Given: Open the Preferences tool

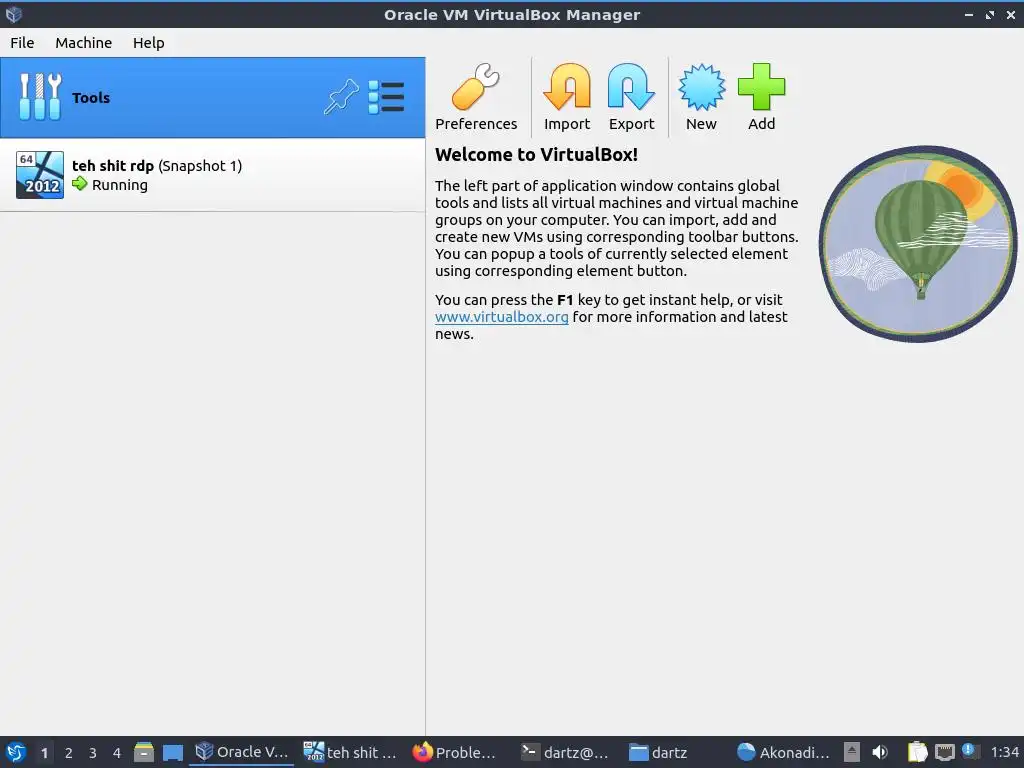Looking at the screenshot, I should click(475, 97).
